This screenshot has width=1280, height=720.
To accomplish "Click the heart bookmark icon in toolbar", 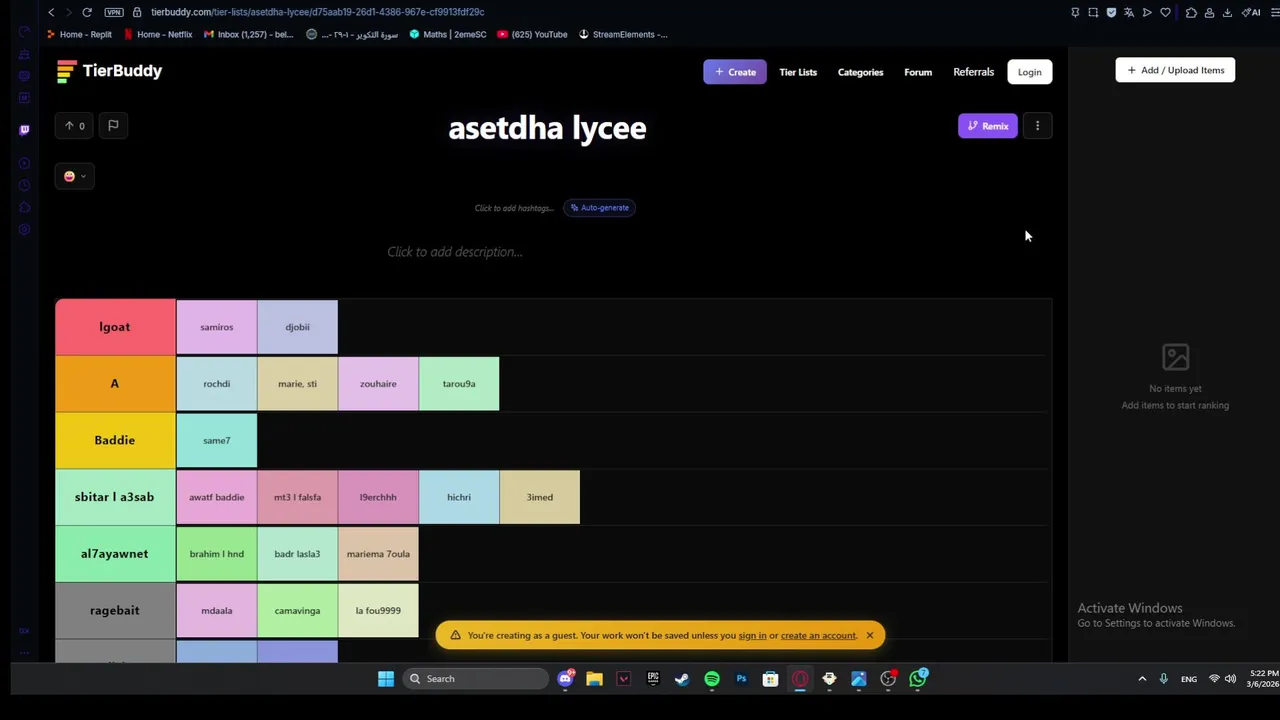I will (x=1165, y=12).
